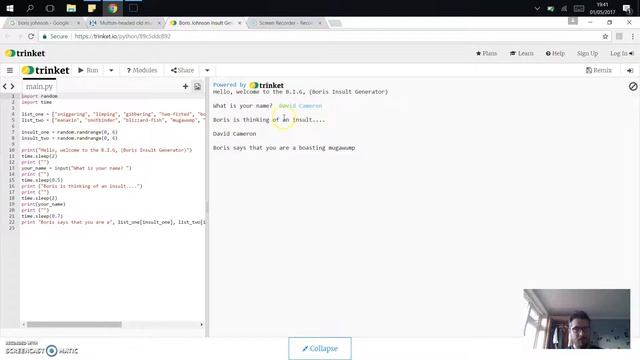The width and height of the screenshot is (640, 360).
Task: Open the Help link
Action: [555, 53]
